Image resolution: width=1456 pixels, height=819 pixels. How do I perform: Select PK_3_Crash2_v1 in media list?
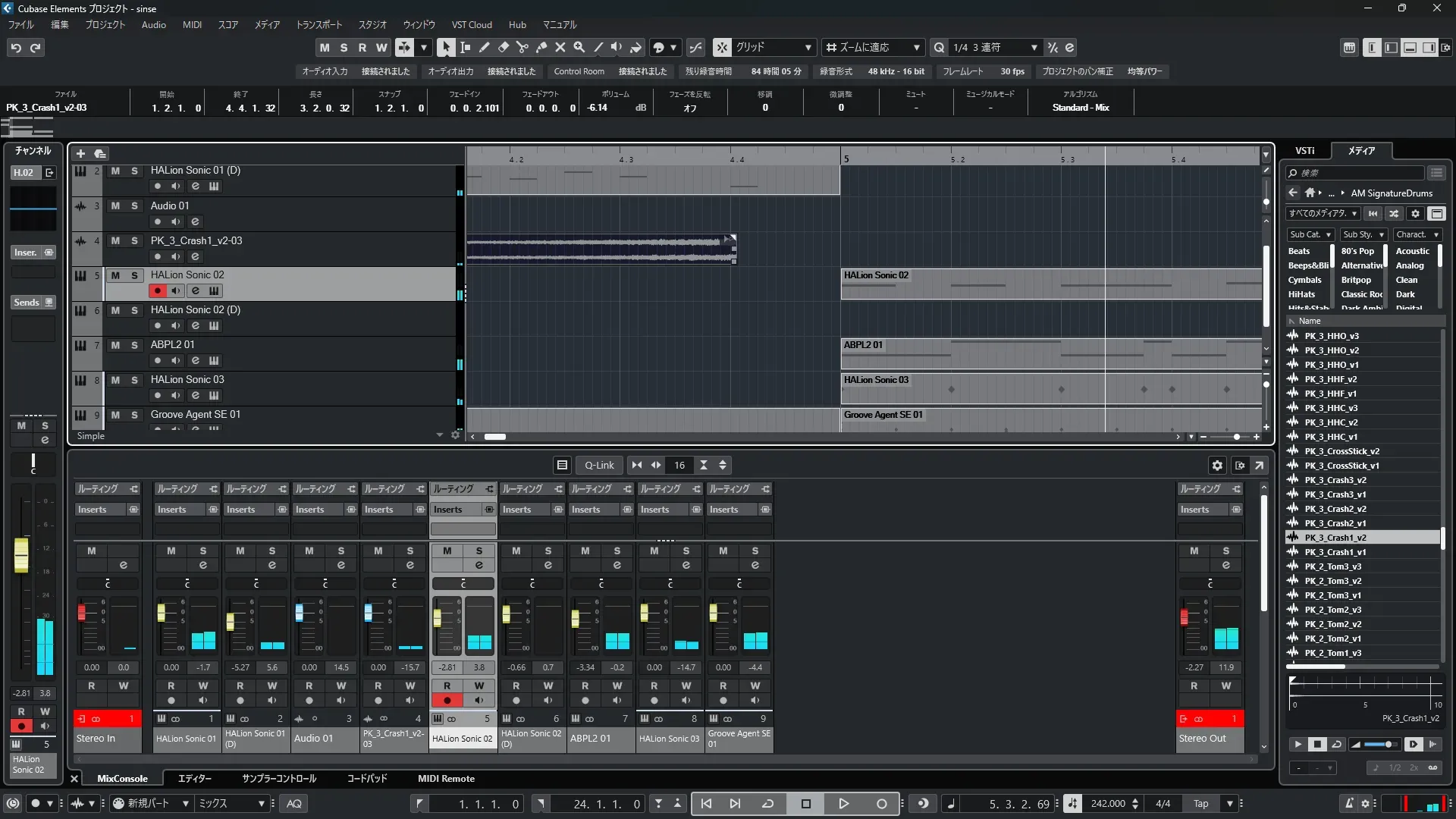pos(1335,523)
